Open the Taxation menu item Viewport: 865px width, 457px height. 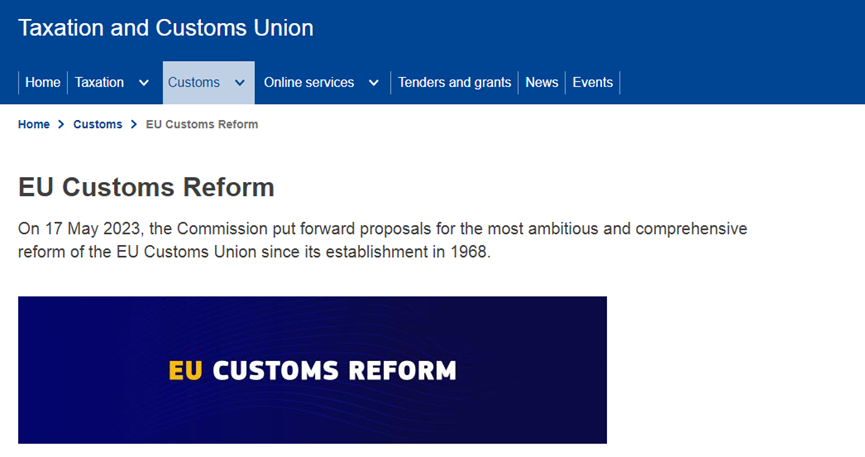click(100, 82)
